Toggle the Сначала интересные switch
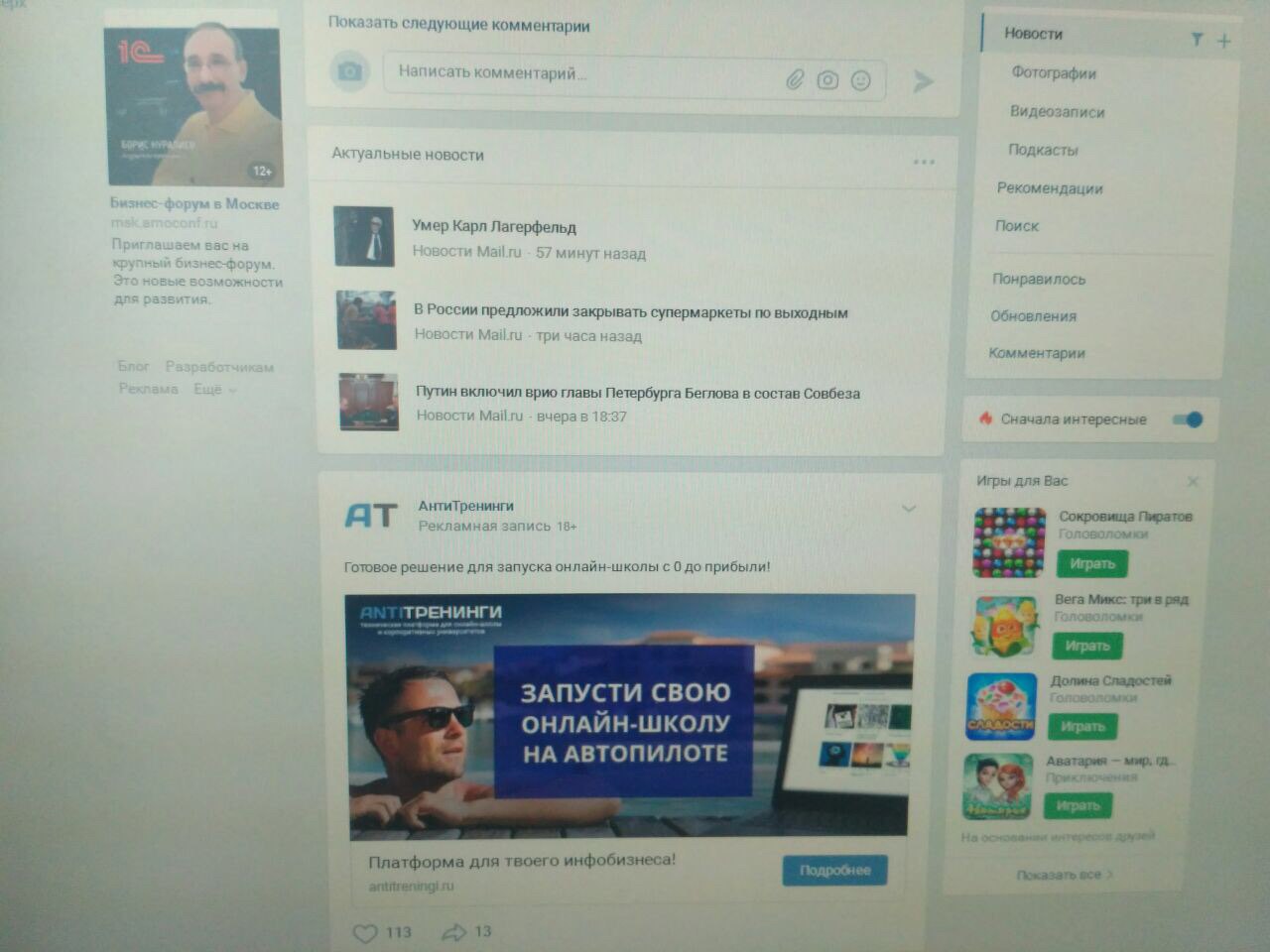 [1187, 419]
